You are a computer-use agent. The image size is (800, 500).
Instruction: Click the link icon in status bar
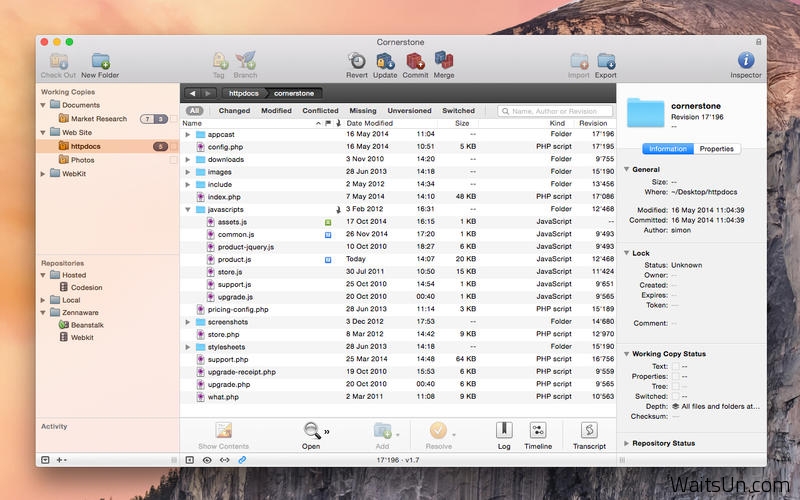(x=242, y=460)
